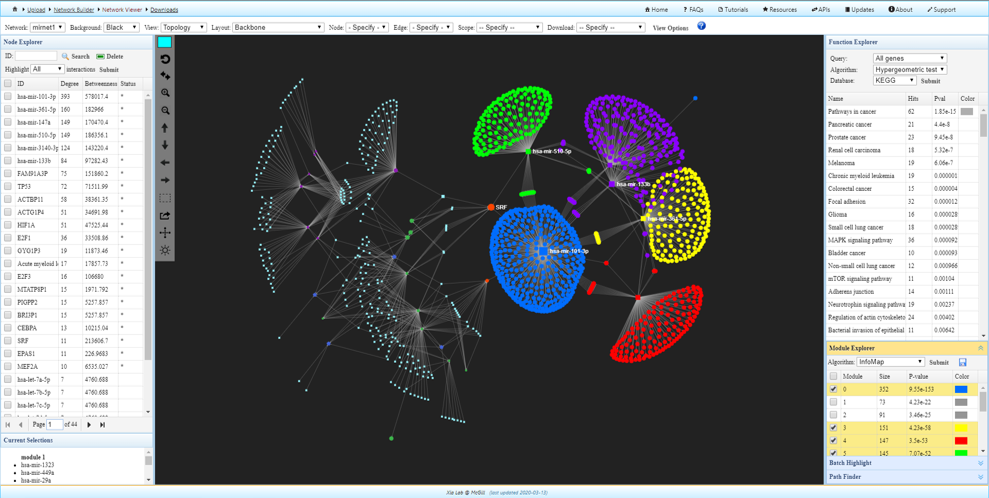989x498 pixels.
Task: Save module results with the floppy disk icon
Action: [962, 362]
